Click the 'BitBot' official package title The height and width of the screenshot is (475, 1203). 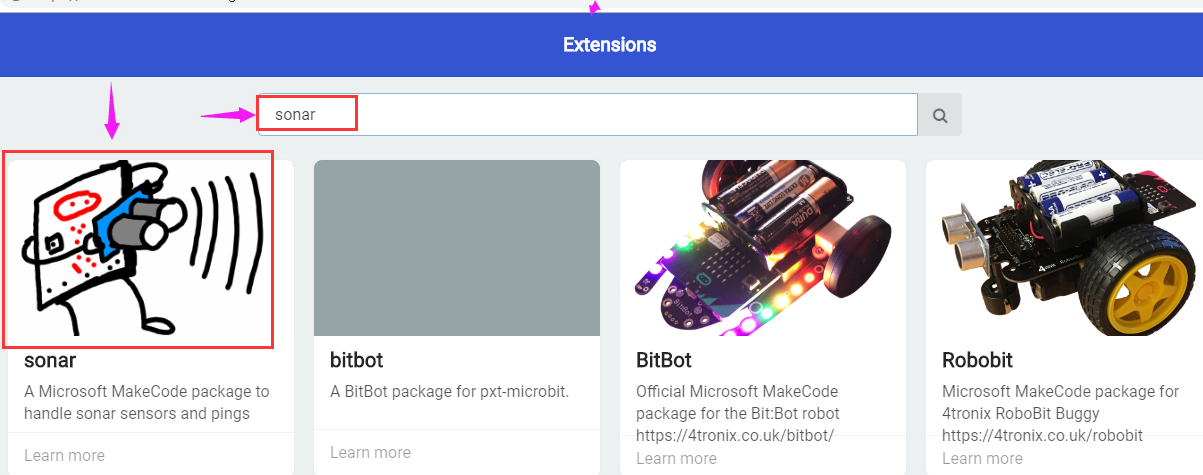(x=664, y=360)
